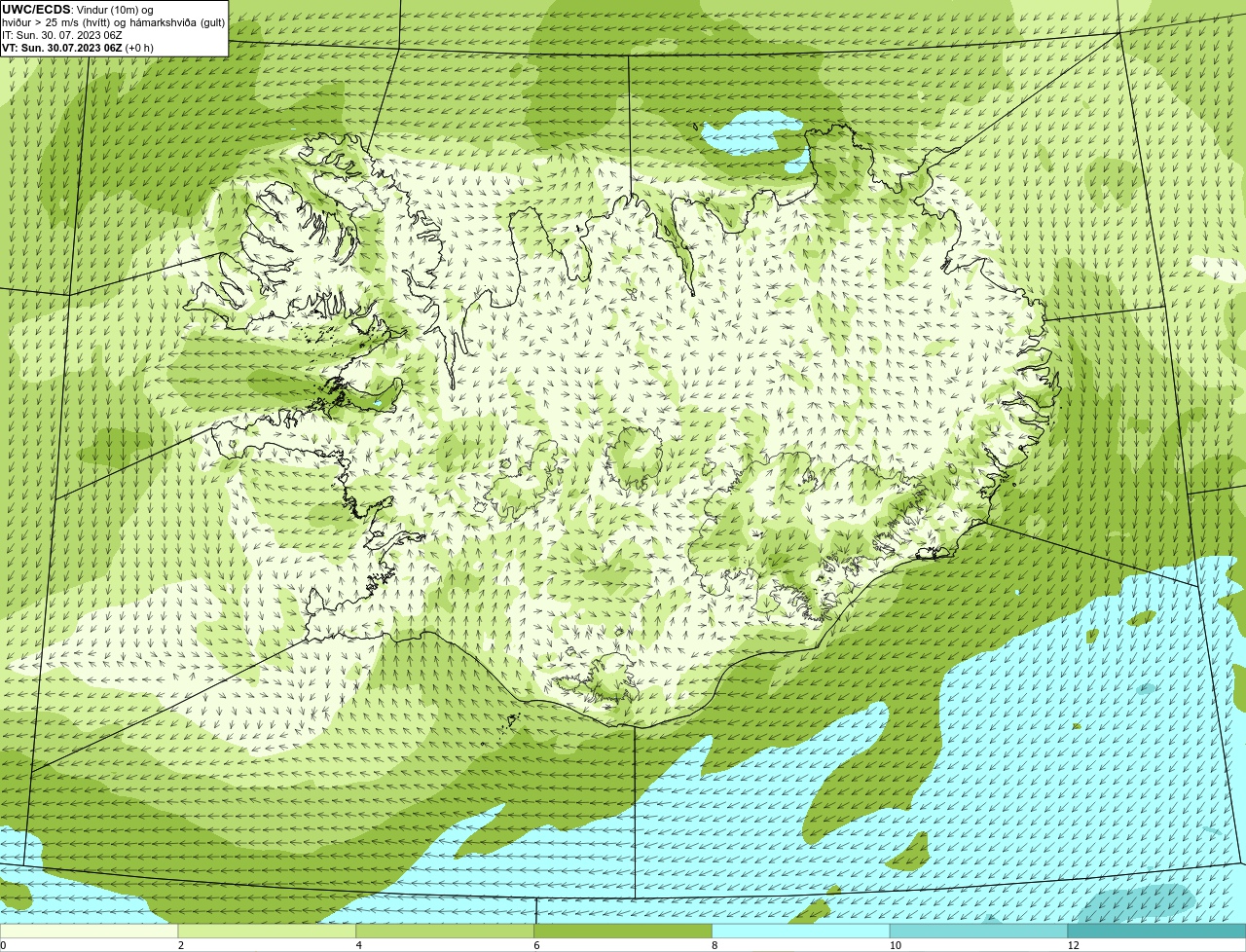The height and width of the screenshot is (952, 1246).
Task: Click the legend scale label "12"
Action: click(1073, 945)
